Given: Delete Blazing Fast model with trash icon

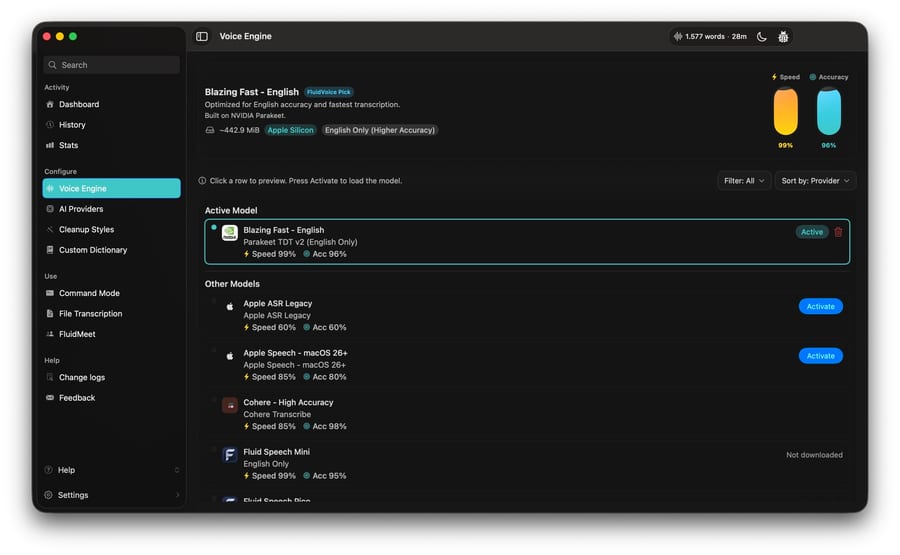Looking at the screenshot, I should (x=838, y=232).
